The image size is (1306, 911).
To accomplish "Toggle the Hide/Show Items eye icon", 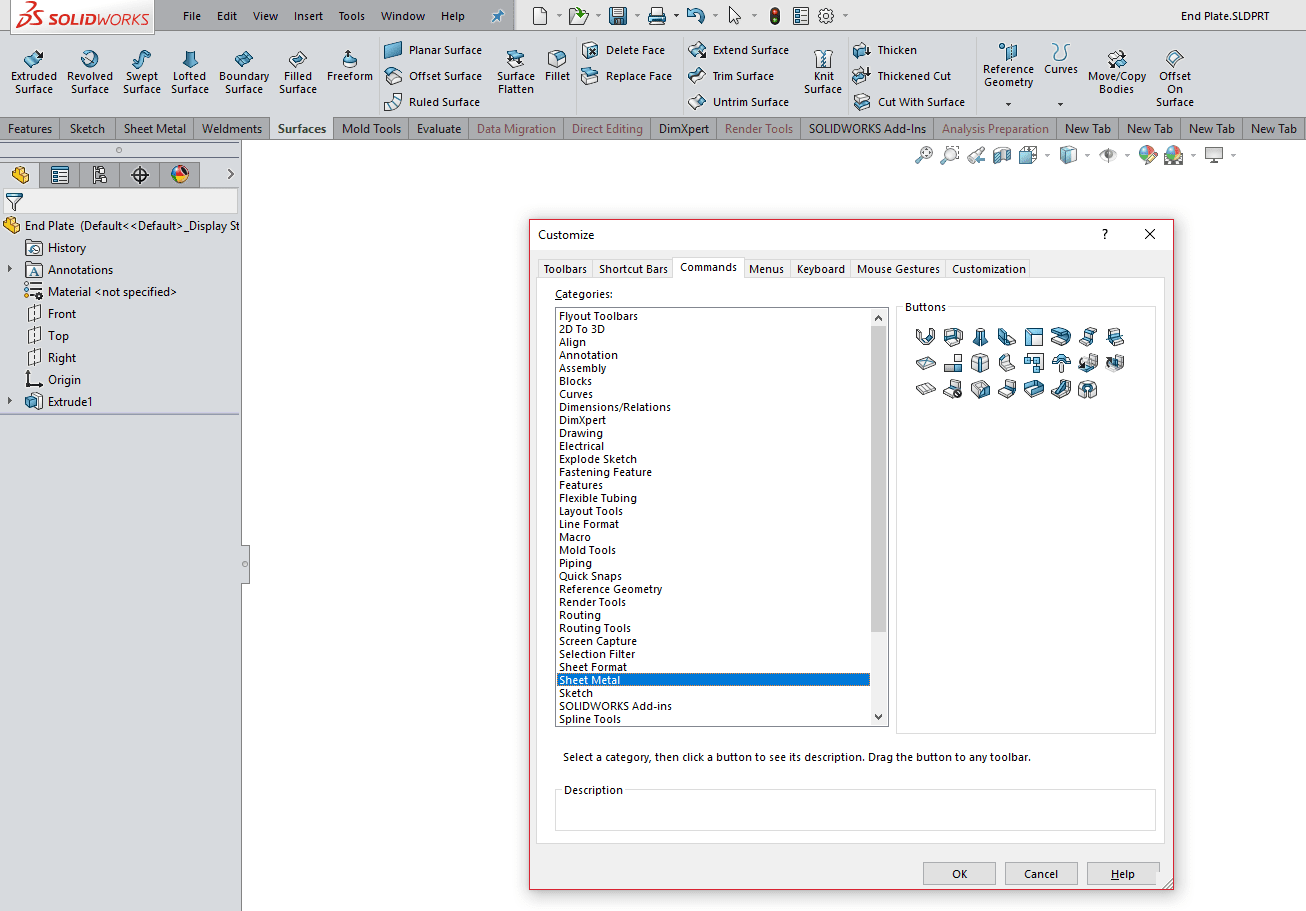I will pyautogui.click(x=1107, y=155).
